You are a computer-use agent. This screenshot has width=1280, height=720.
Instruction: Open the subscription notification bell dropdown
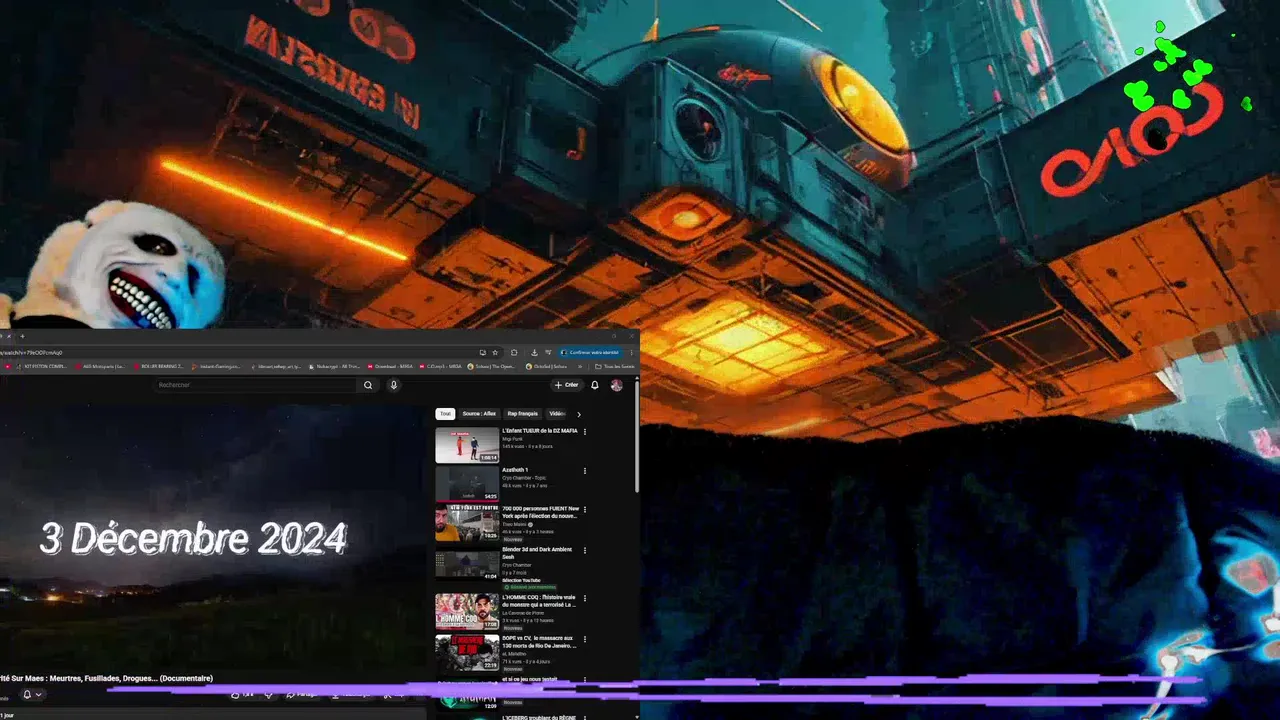[32, 694]
